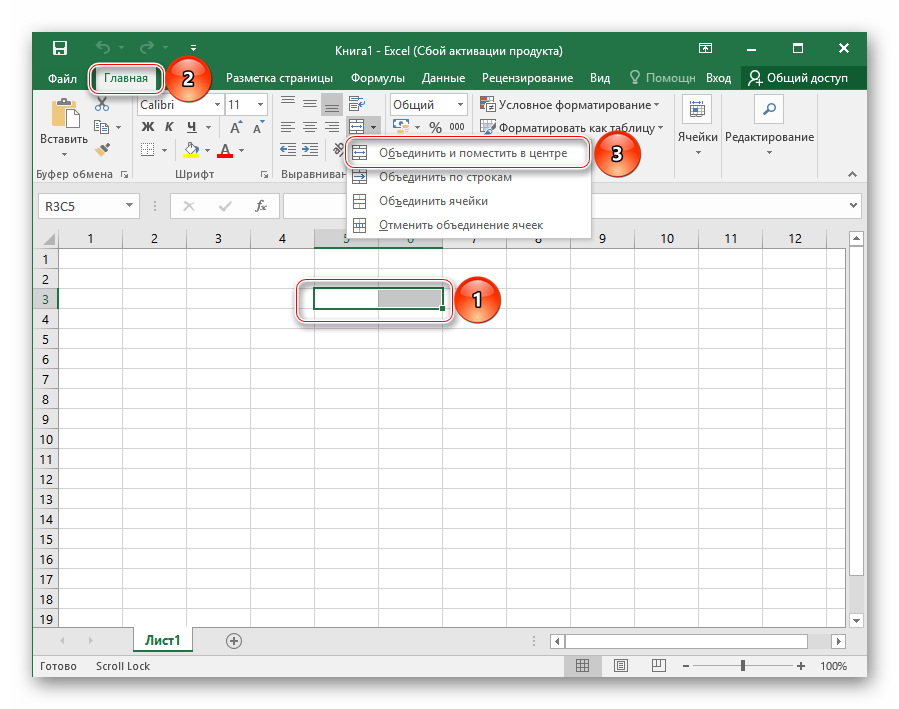Toggle bottom vertical alignment
The image size is (899, 709).
coord(331,105)
